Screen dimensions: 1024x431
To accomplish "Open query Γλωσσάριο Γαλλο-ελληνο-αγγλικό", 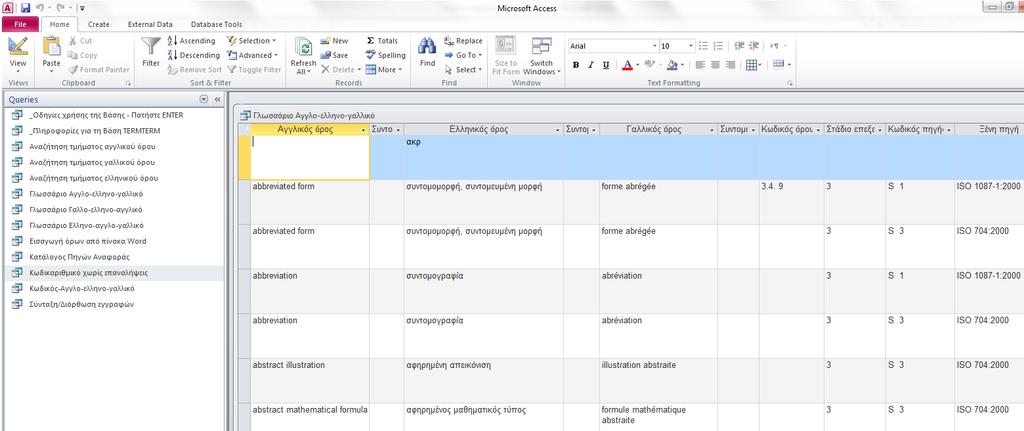I will (86, 210).
